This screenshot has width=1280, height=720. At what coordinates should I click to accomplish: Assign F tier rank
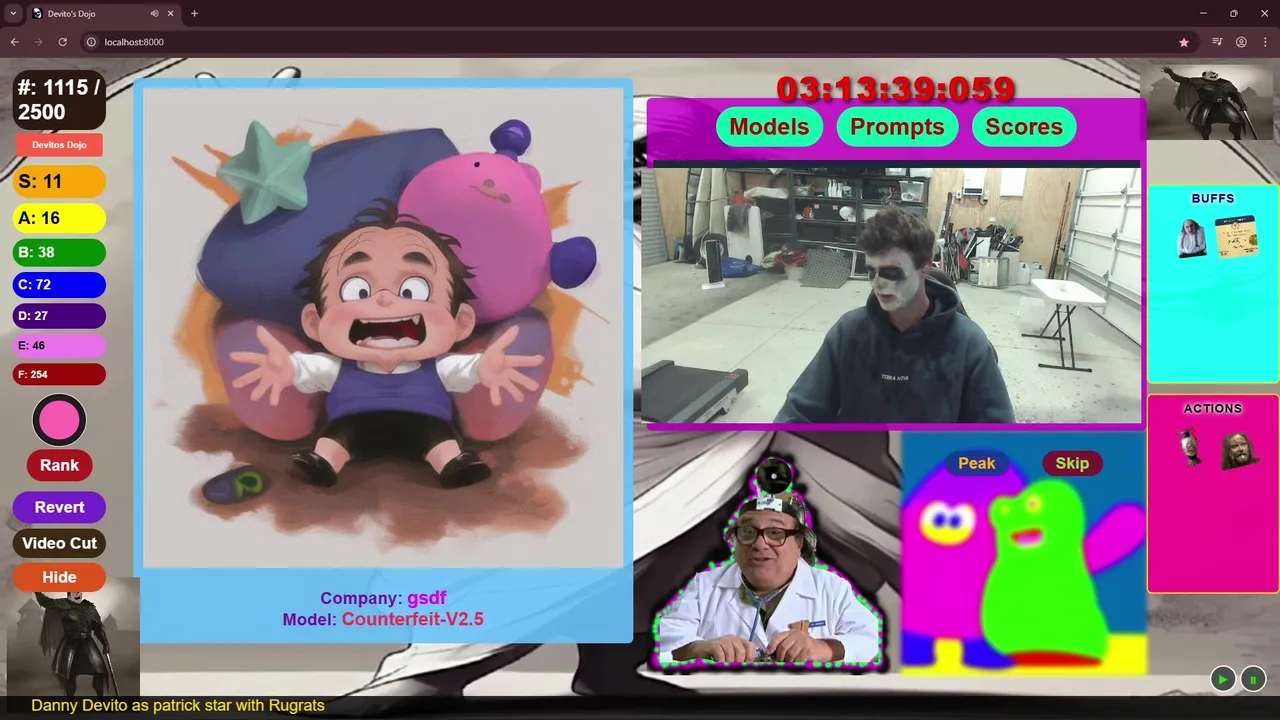[x=59, y=374]
